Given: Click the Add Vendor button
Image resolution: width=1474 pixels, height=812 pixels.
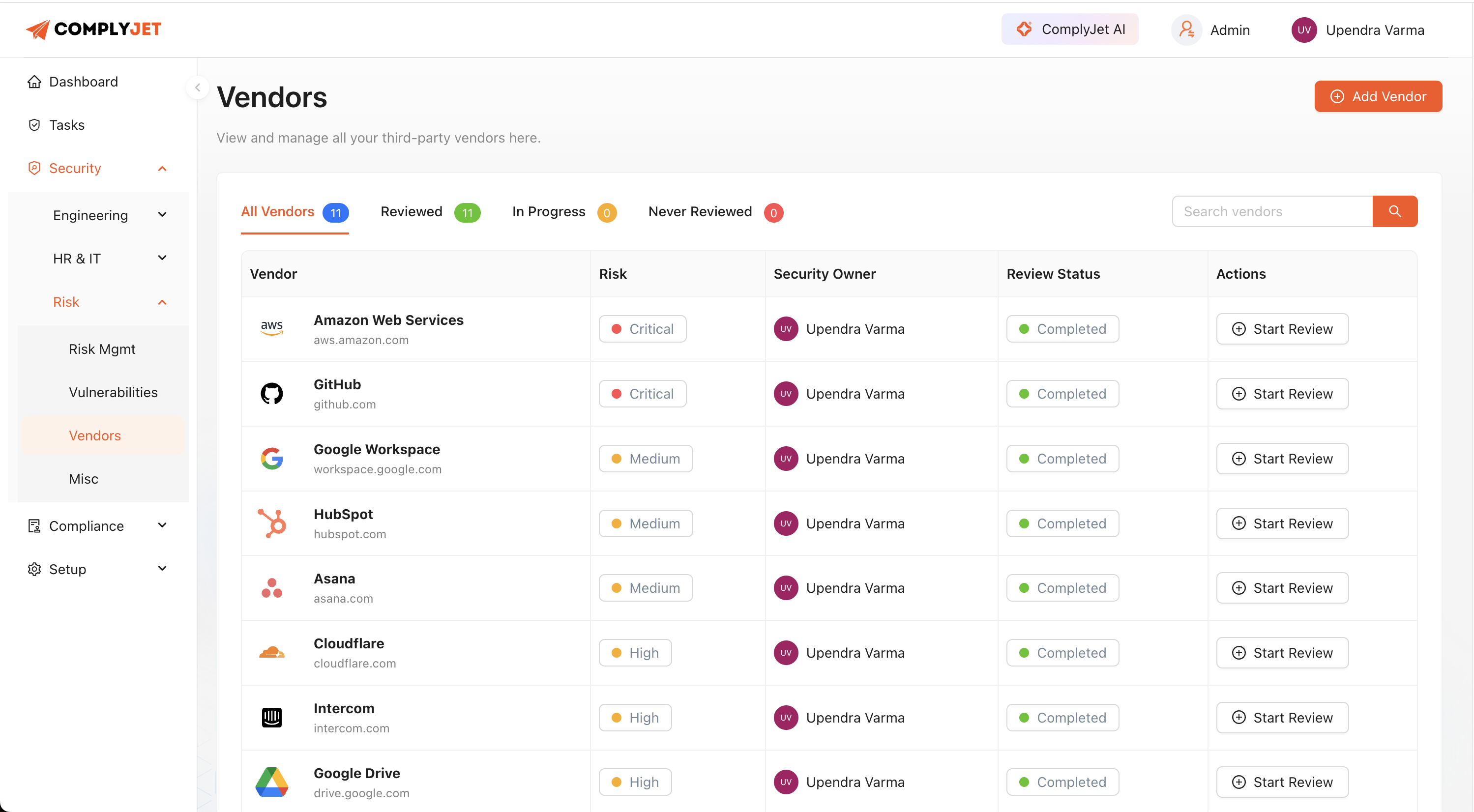Looking at the screenshot, I should click(1378, 96).
